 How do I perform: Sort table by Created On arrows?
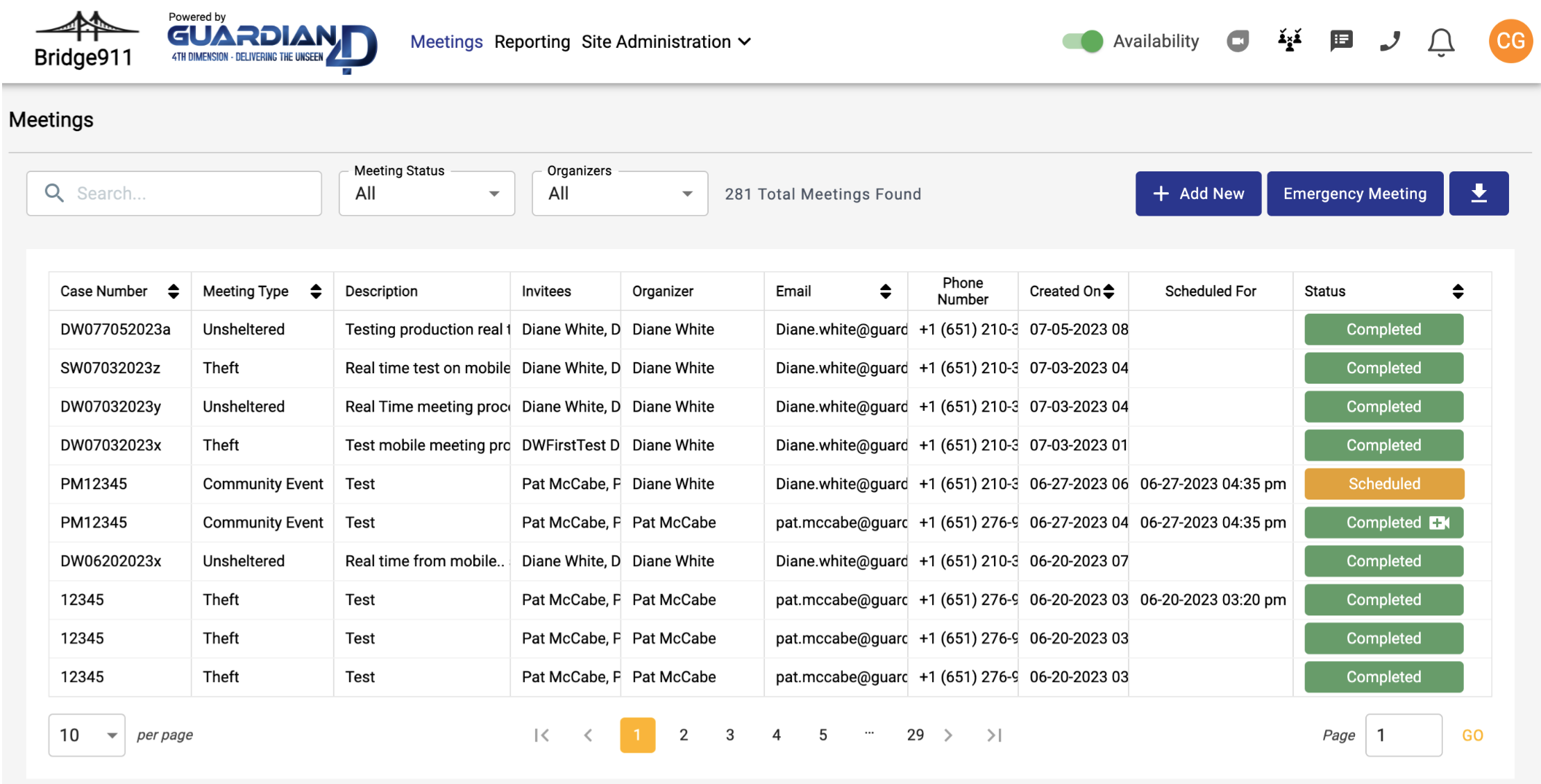coord(1109,291)
